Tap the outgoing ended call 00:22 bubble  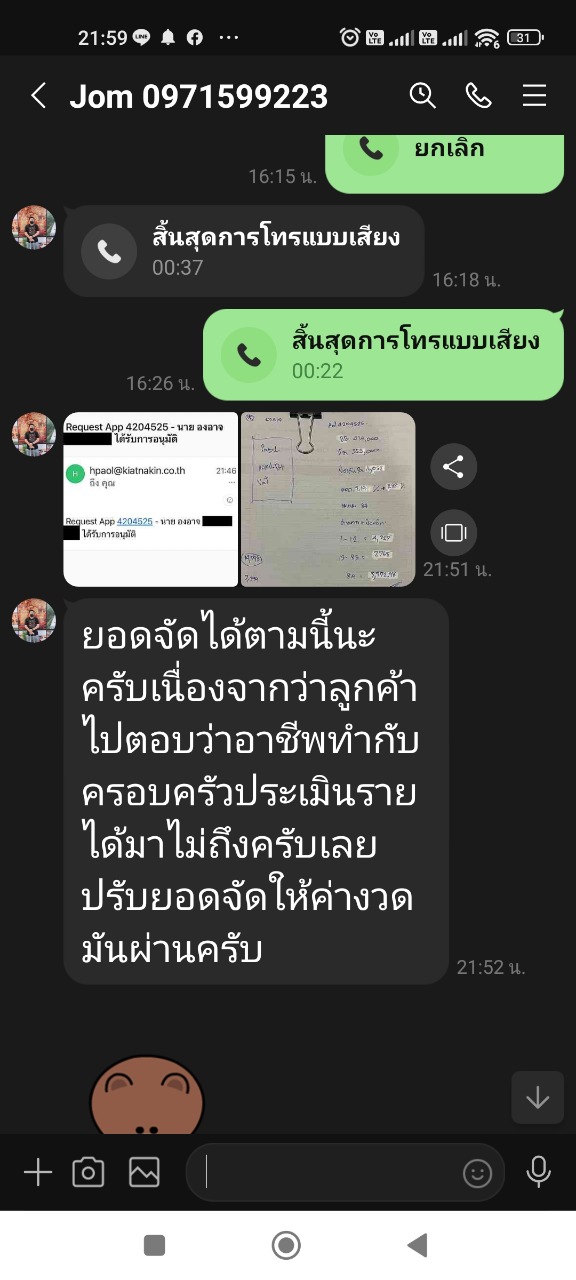point(384,355)
